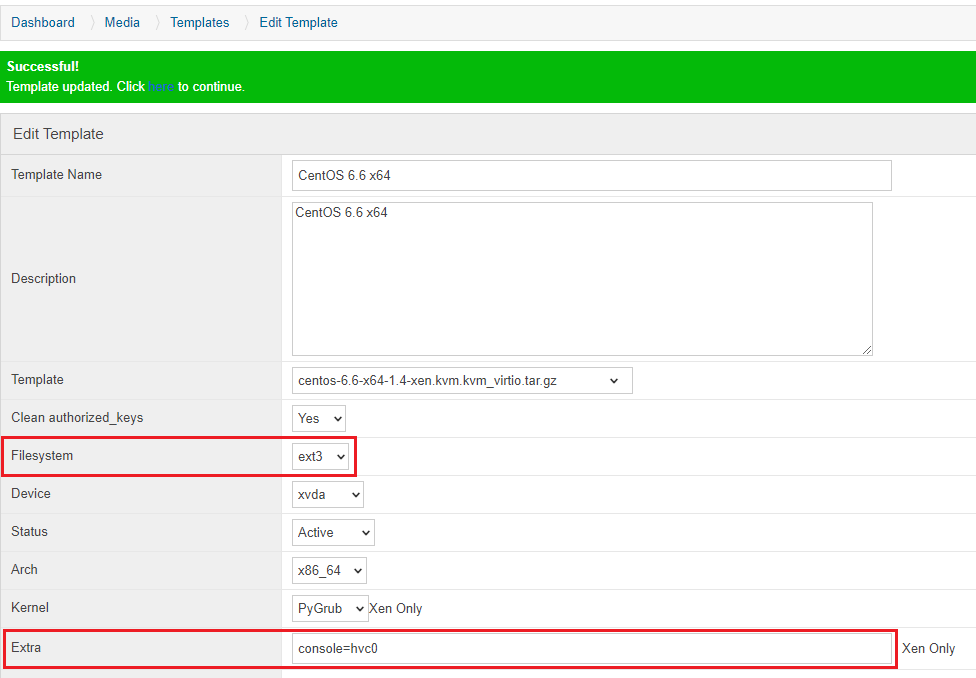Click 'Xen Only' note beside Extra
This screenshot has width=976, height=678.
(x=928, y=649)
